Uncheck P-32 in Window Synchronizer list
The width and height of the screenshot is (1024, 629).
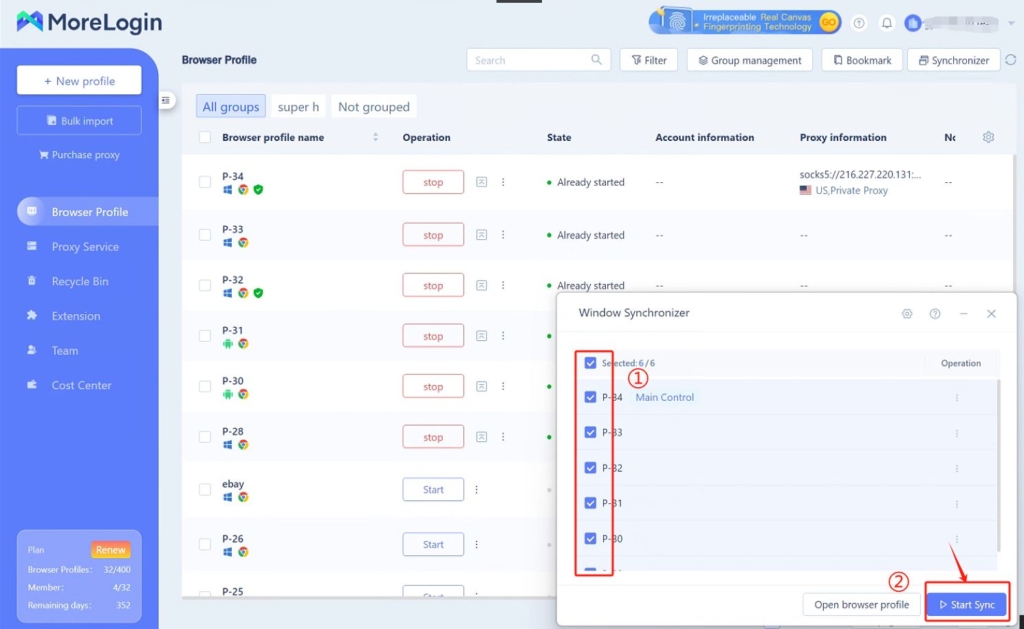pos(590,468)
